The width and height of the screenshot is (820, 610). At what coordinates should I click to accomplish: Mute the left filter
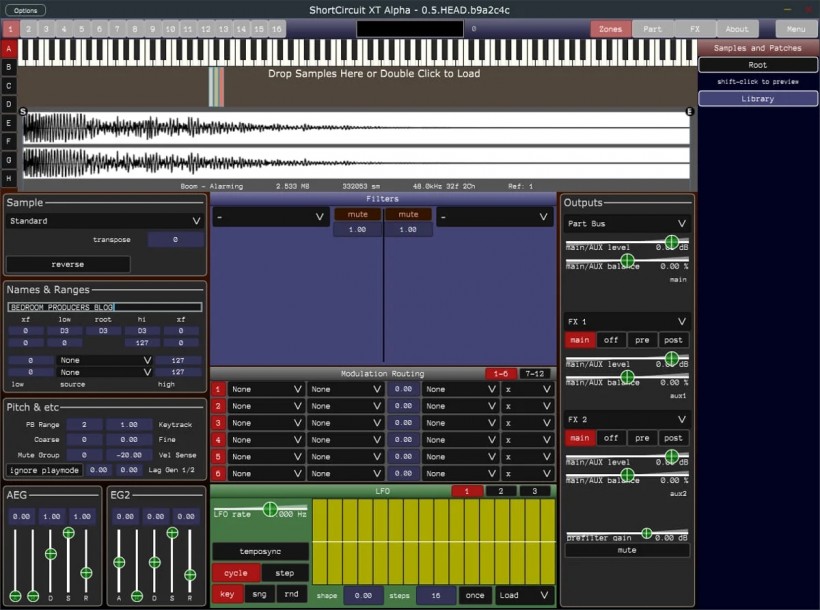point(357,214)
